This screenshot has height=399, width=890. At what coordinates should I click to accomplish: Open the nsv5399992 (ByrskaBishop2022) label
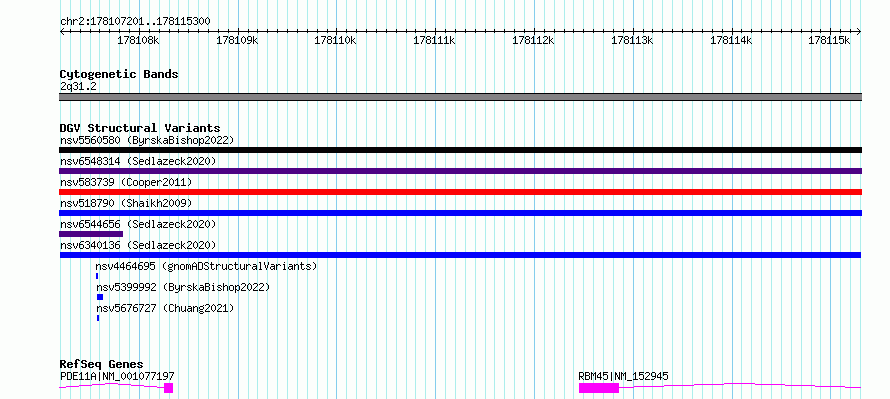pyautogui.click(x=183, y=287)
